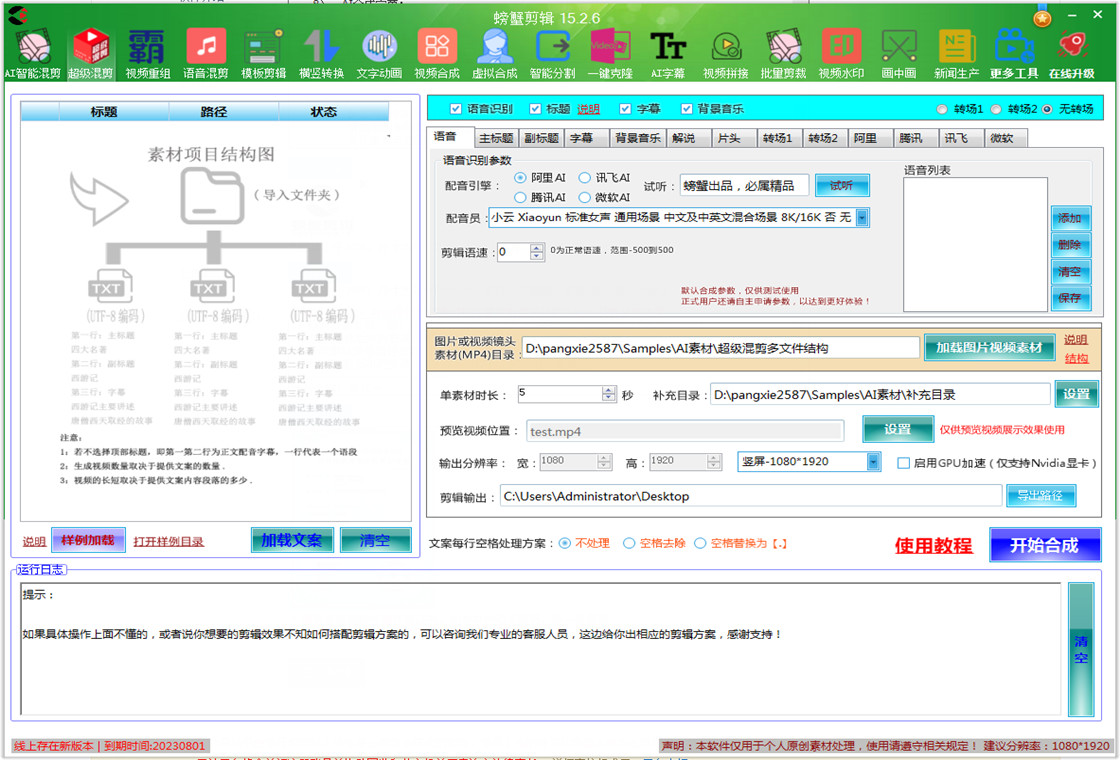
Task: Select 腾讯AI as dubbing engine
Action: [520, 197]
